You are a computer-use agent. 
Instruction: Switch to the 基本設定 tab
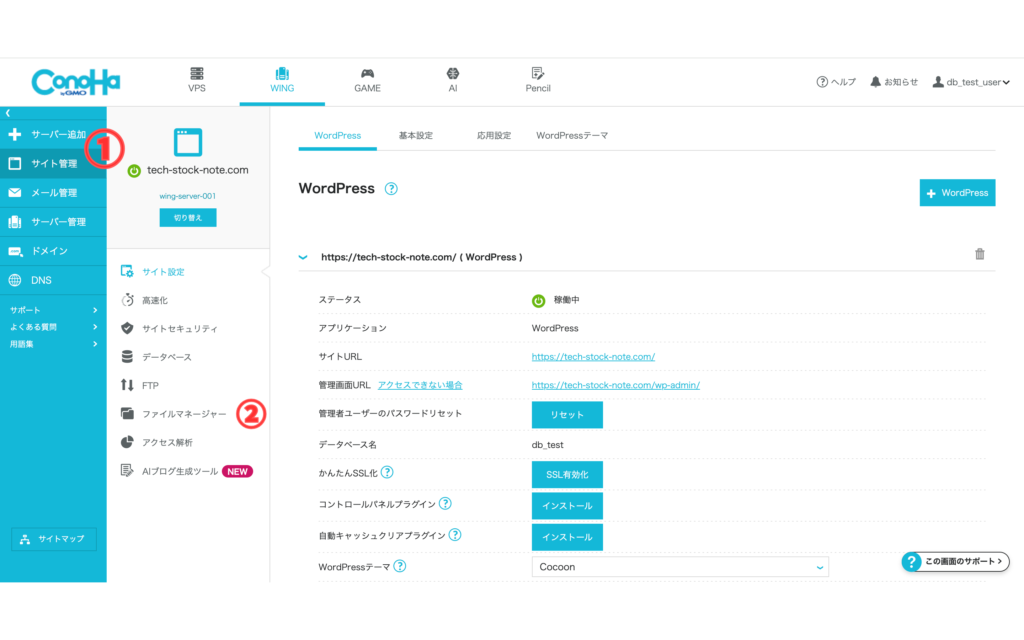click(x=415, y=135)
